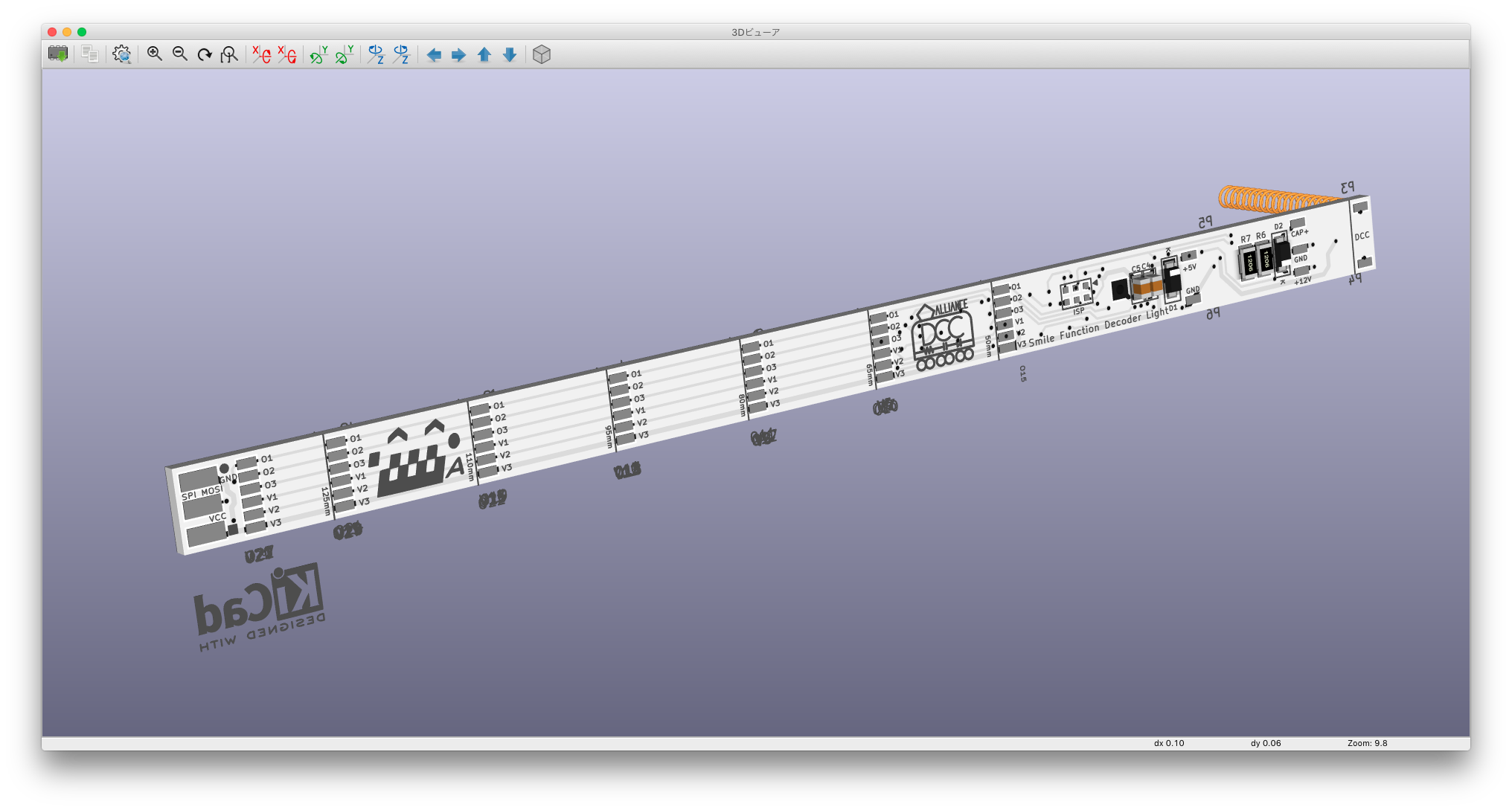Rotate Y counterclockwise using second green icon

[345, 54]
